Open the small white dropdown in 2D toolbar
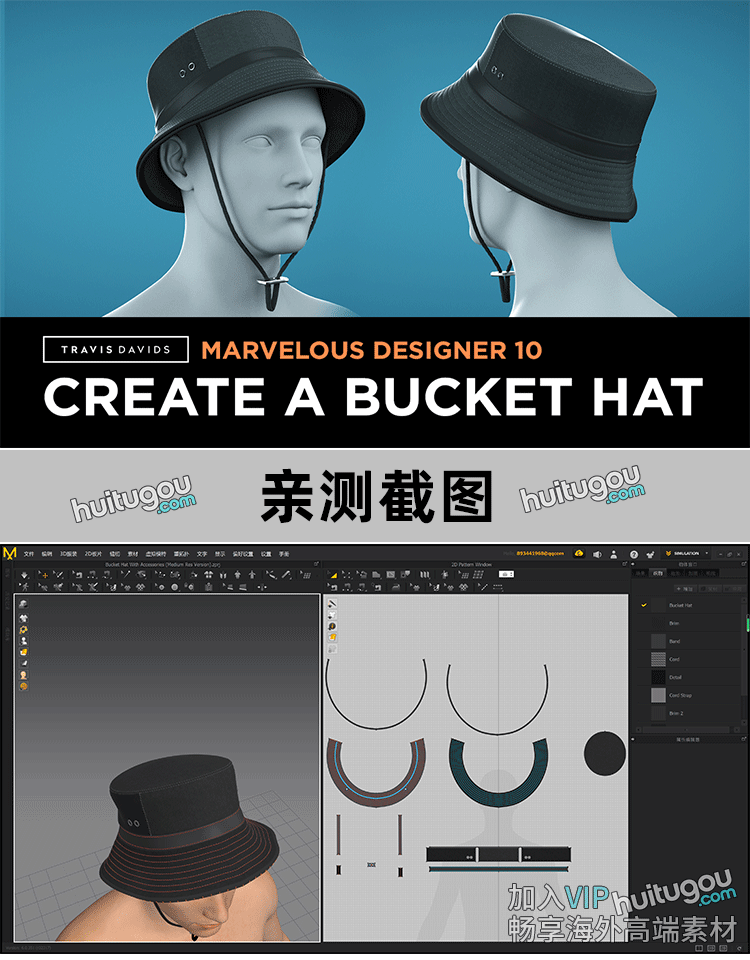Screen dimensions: 750x960 tap(507, 574)
